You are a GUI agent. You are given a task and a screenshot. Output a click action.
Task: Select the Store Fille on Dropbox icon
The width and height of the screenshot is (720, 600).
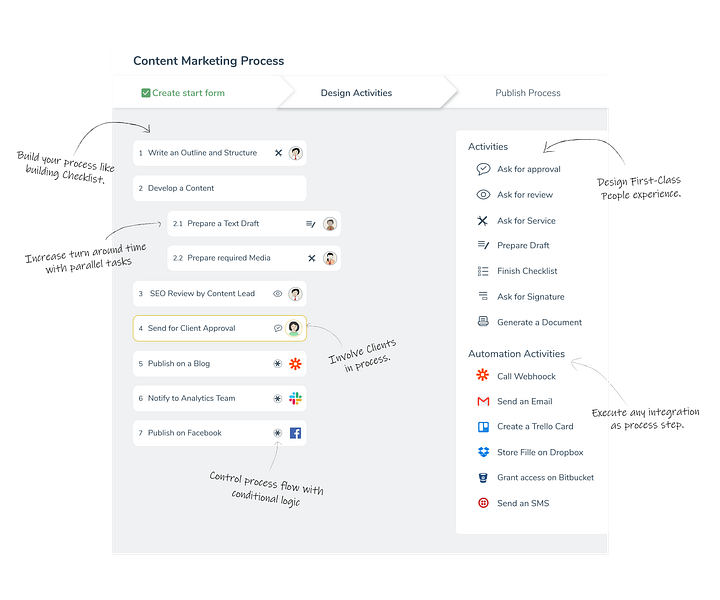[484, 452]
